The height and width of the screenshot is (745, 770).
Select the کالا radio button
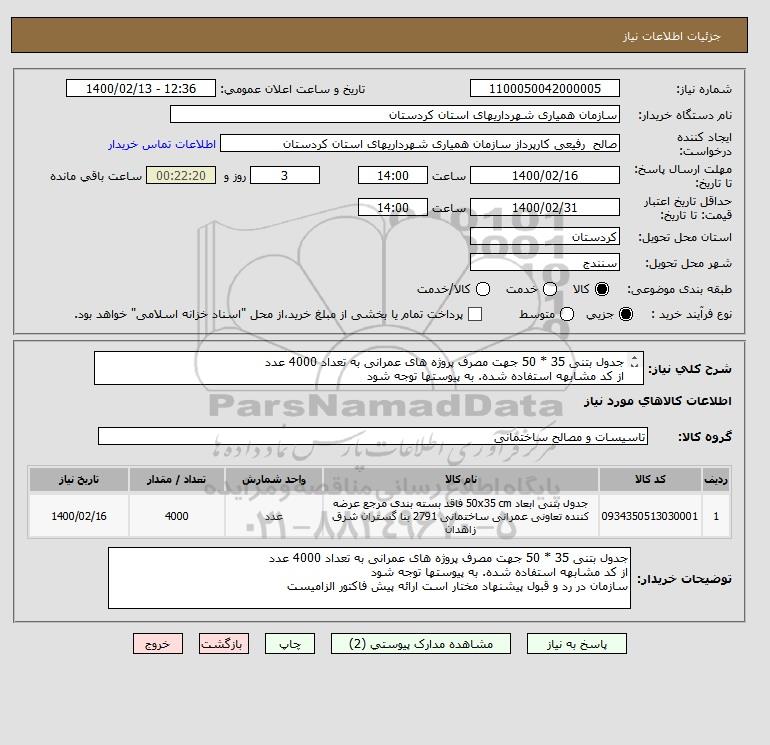click(x=602, y=289)
